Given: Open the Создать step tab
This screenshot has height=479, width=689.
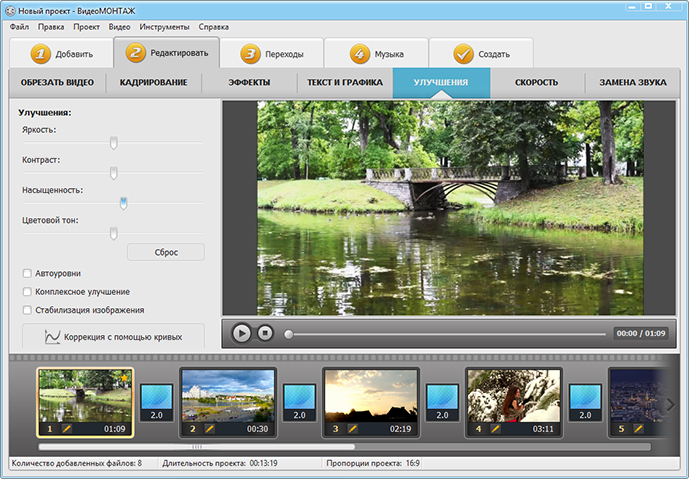Looking at the screenshot, I should [481, 54].
